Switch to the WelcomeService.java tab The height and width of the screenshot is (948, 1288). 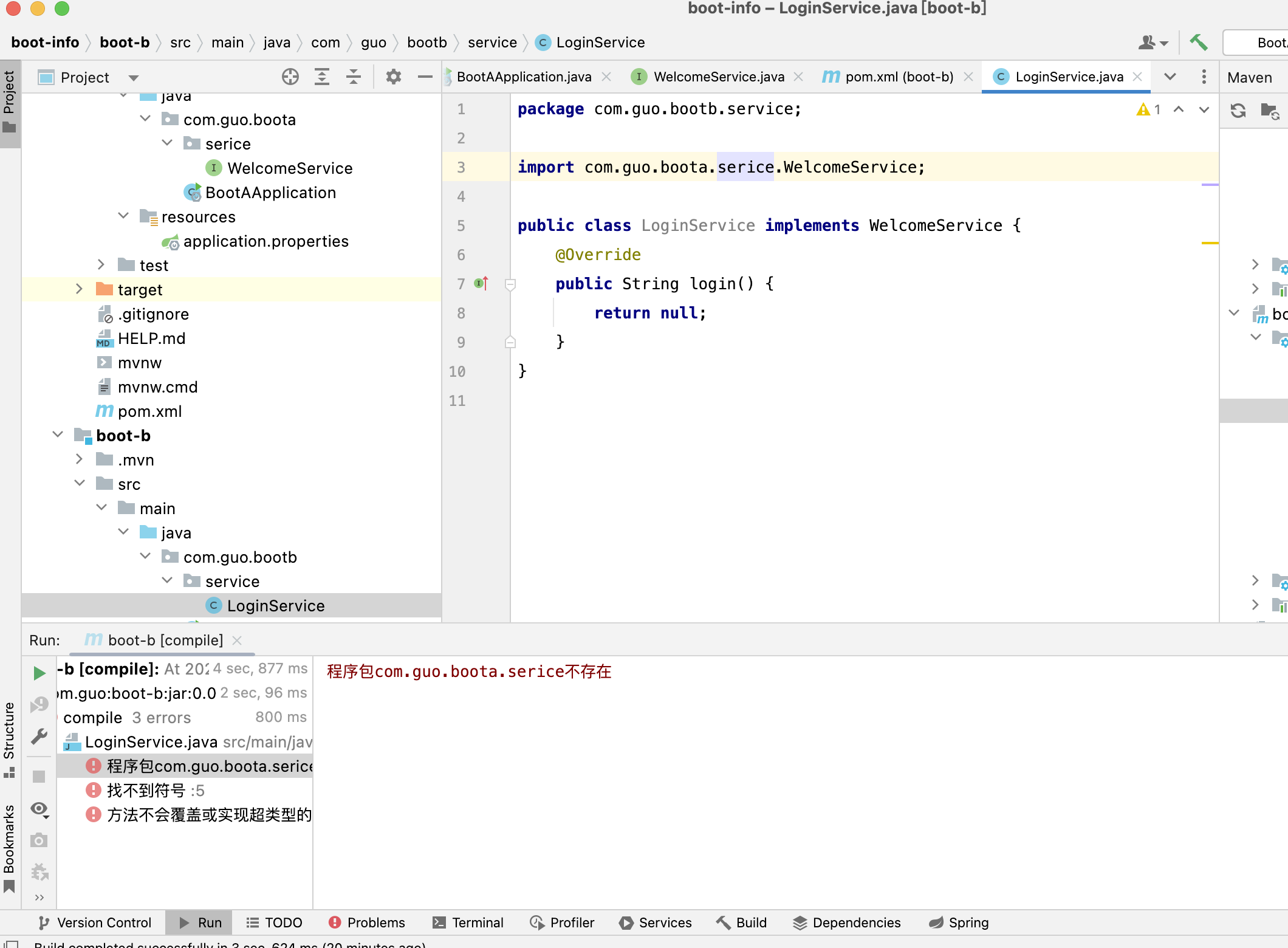click(x=719, y=77)
